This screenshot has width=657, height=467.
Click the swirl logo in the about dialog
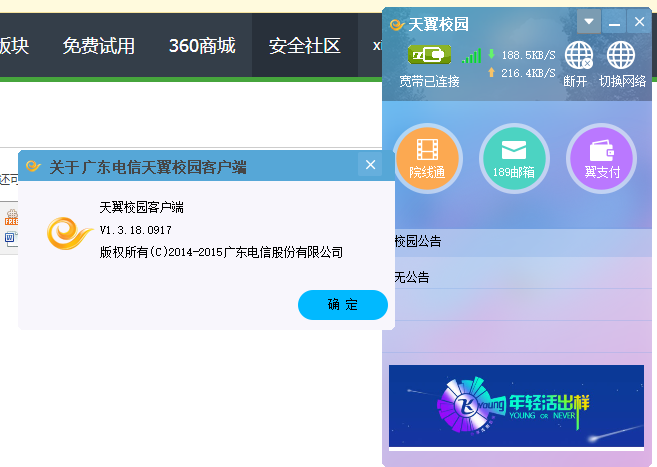(x=69, y=233)
